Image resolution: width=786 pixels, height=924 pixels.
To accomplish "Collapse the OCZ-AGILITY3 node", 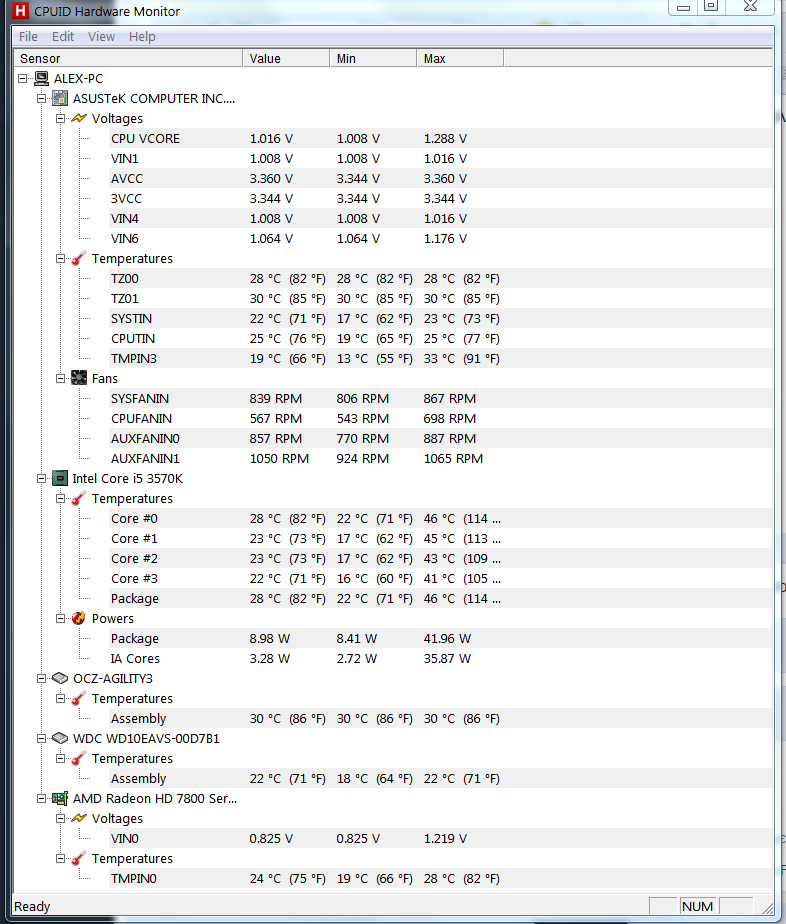I will click(42, 678).
